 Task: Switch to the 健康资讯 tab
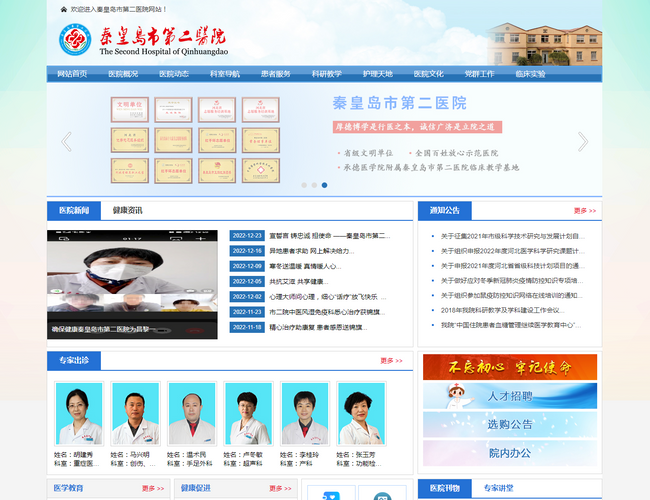(x=127, y=211)
